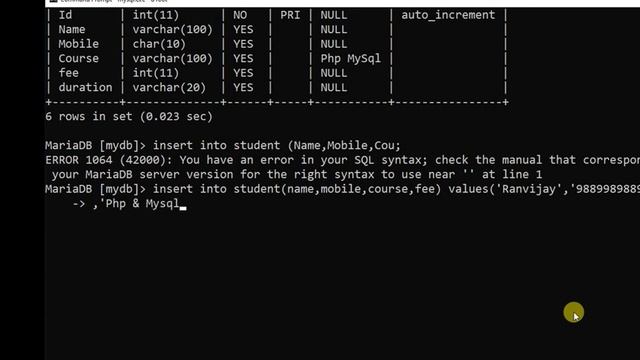Click the 'auto_increment' text in the Extra column
Viewport: 640px width, 360px height.
(x=448, y=15)
